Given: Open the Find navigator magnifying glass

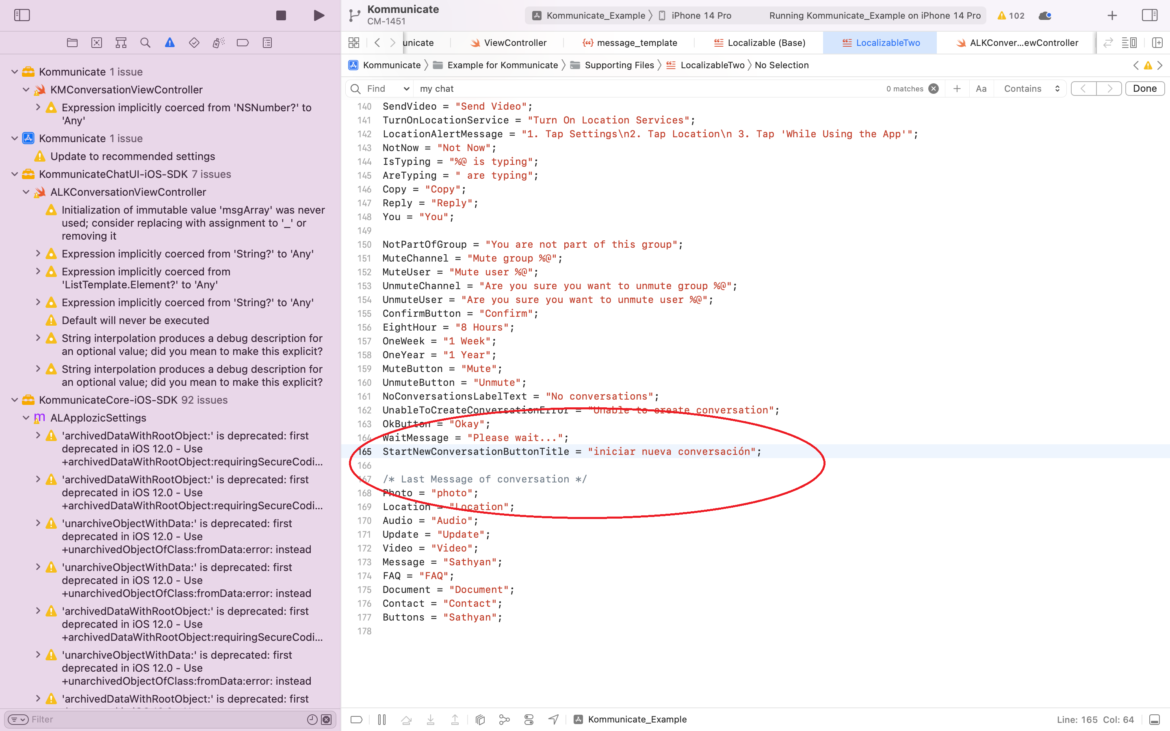Looking at the screenshot, I should [x=146, y=41].
